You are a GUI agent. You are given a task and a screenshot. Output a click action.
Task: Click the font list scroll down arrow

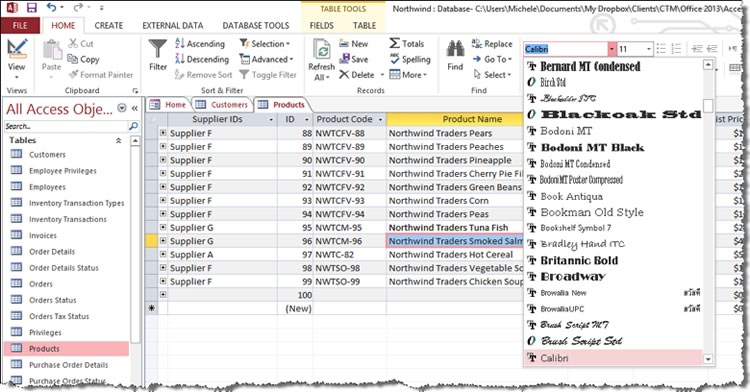click(x=708, y=359)
